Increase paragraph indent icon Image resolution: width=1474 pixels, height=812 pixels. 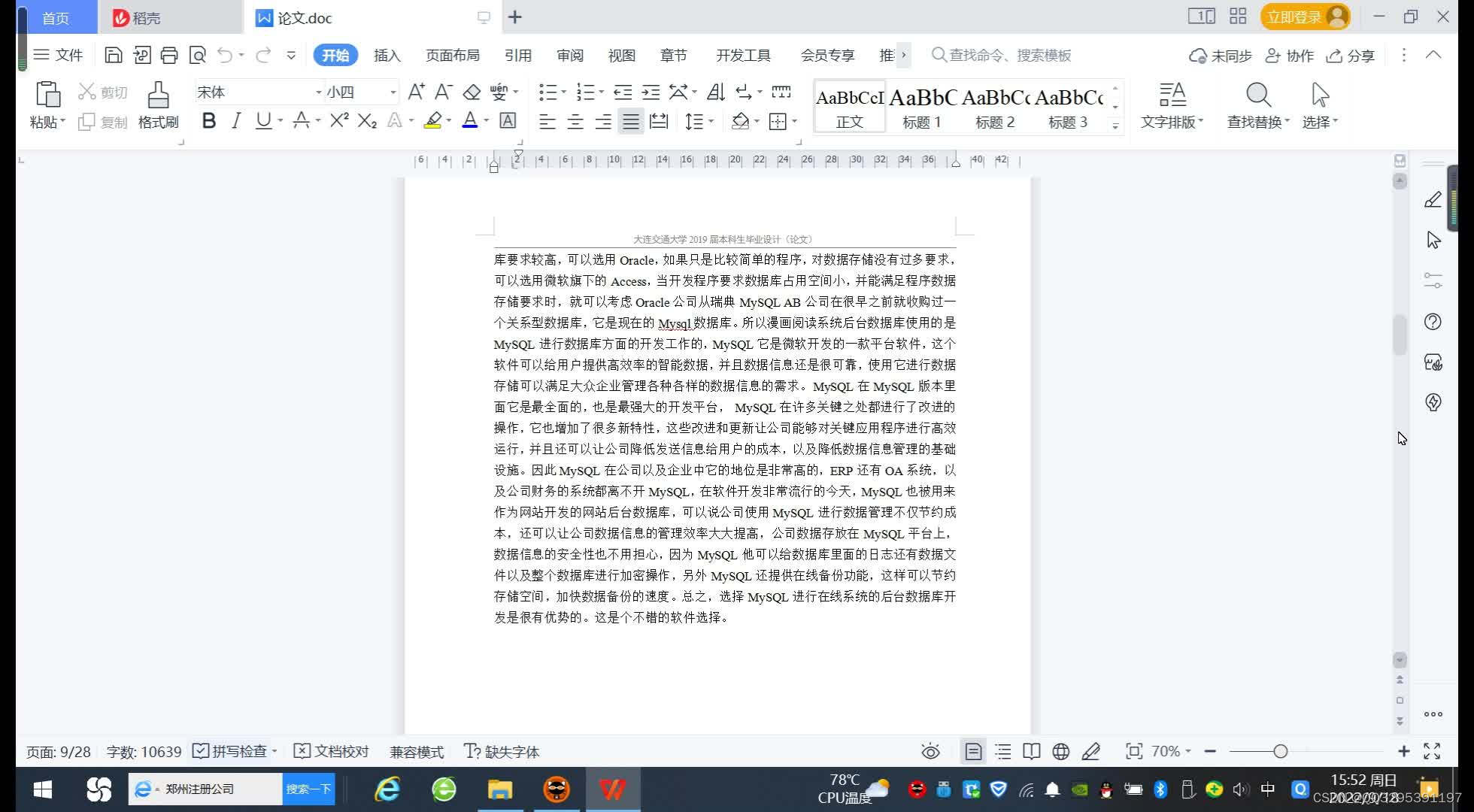(651, 92)
